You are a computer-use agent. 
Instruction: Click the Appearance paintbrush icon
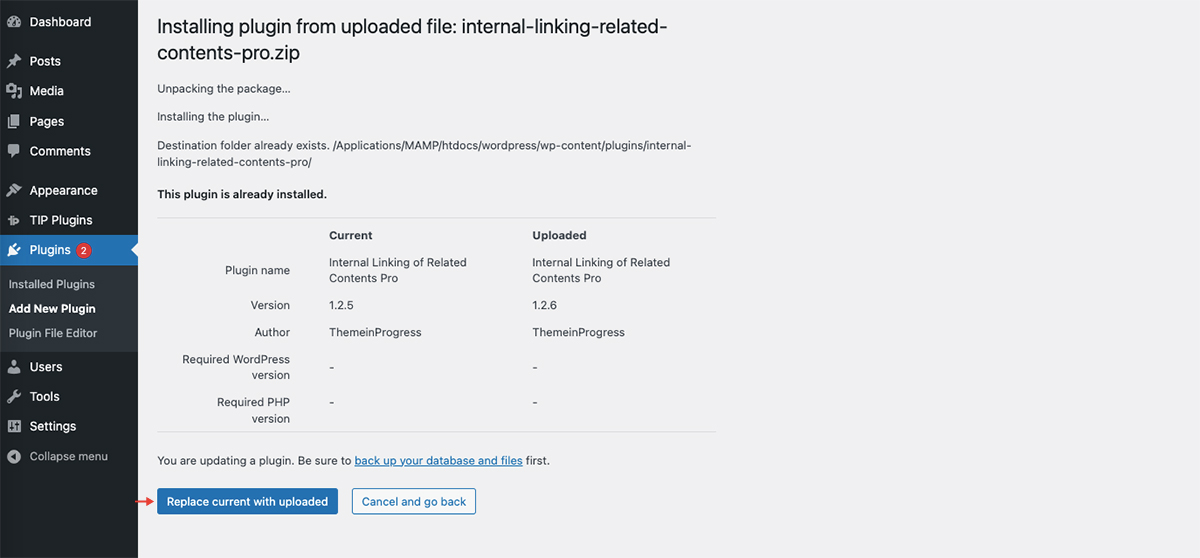click(x=14, y=190)
